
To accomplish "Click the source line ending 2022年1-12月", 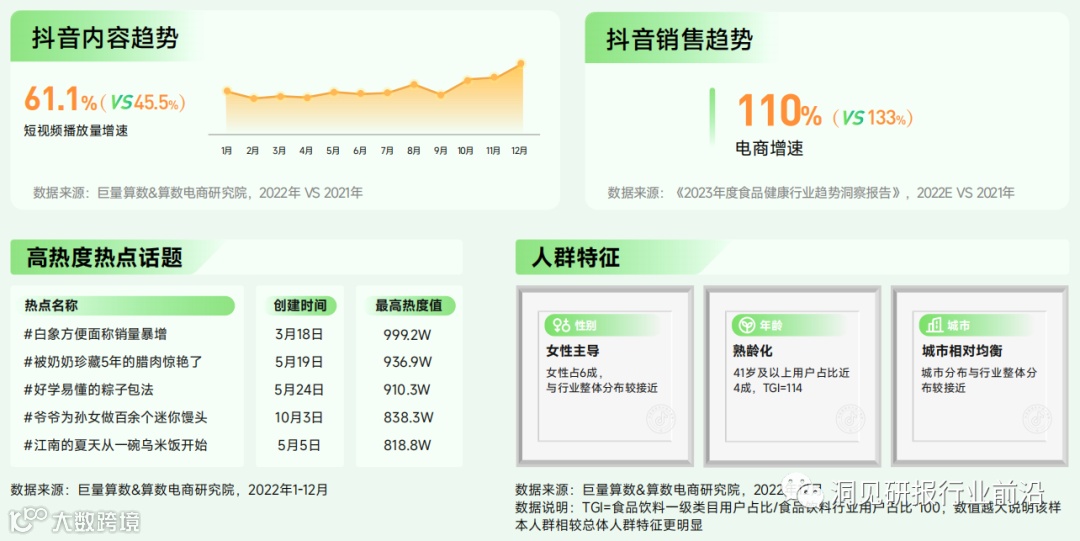I will (169, 490).
